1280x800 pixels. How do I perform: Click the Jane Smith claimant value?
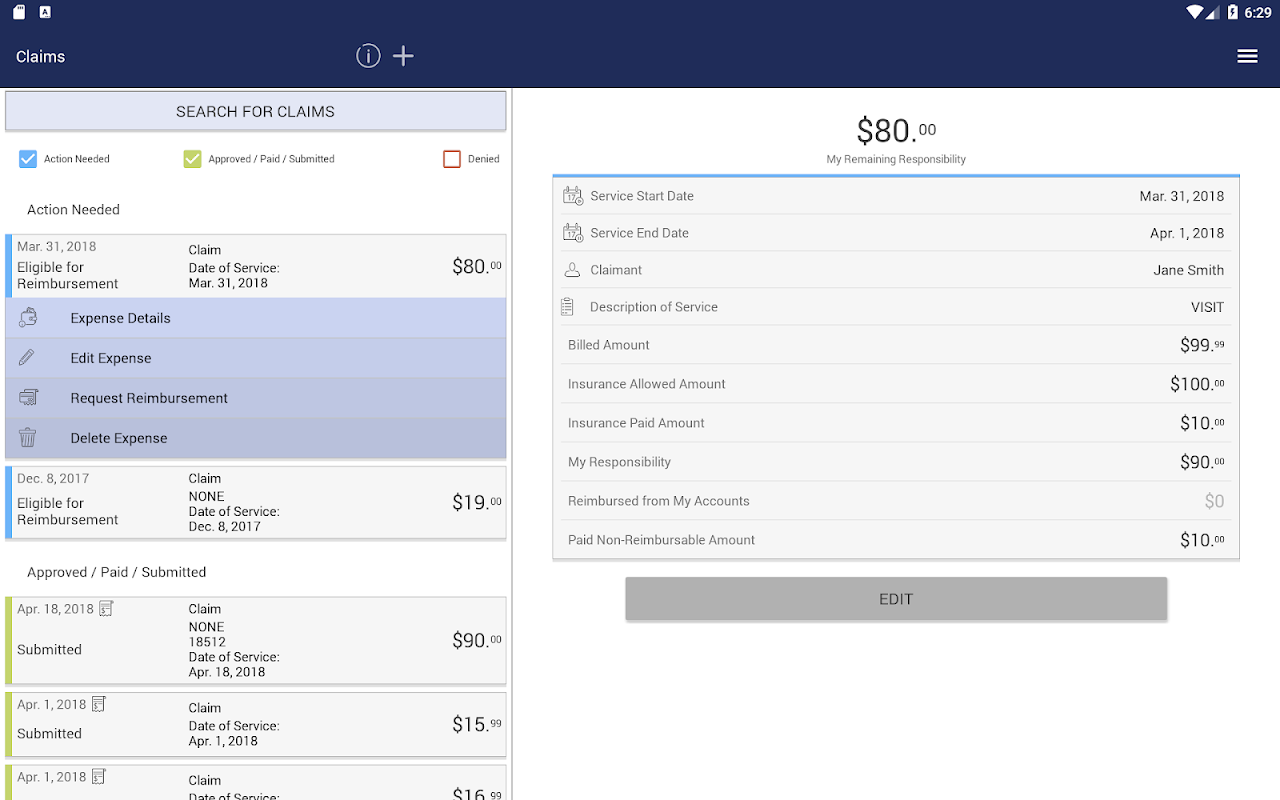click(1188, 270)
